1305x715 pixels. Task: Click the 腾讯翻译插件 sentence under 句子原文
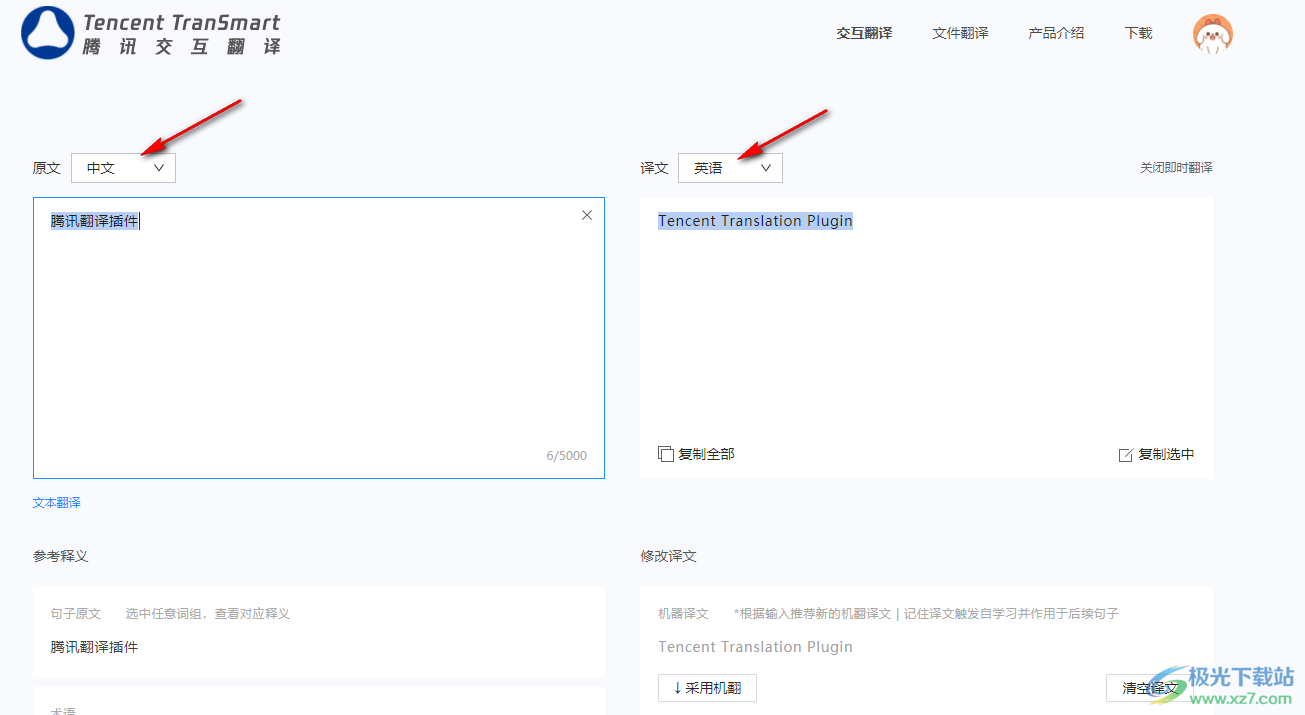(x=94, y=647)
